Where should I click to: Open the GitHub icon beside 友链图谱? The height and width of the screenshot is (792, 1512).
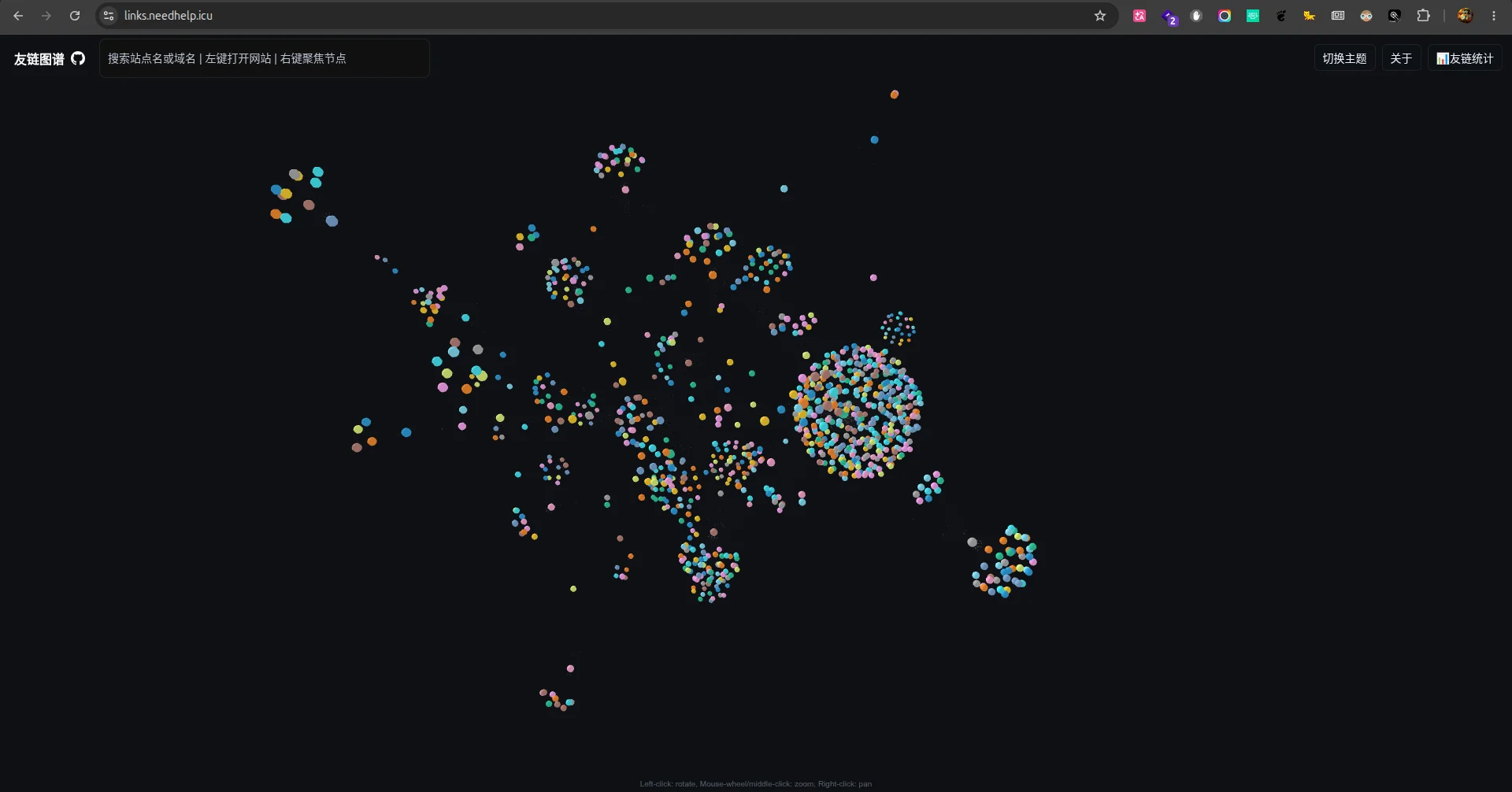(78, 58)
